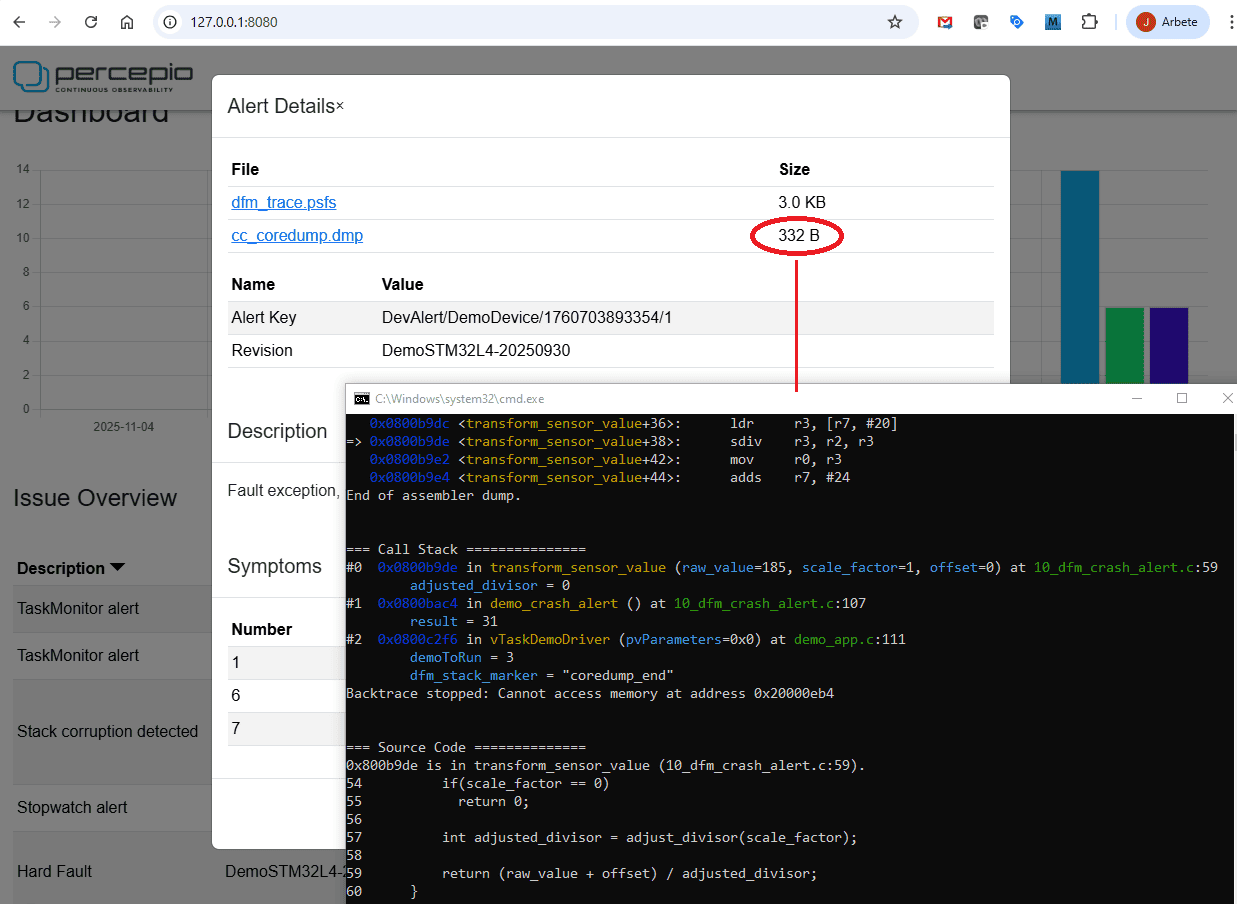Open the dfm_trace.psfs file link
The width and height of the screenshot is (1237, 904).
tap(283, 203)
